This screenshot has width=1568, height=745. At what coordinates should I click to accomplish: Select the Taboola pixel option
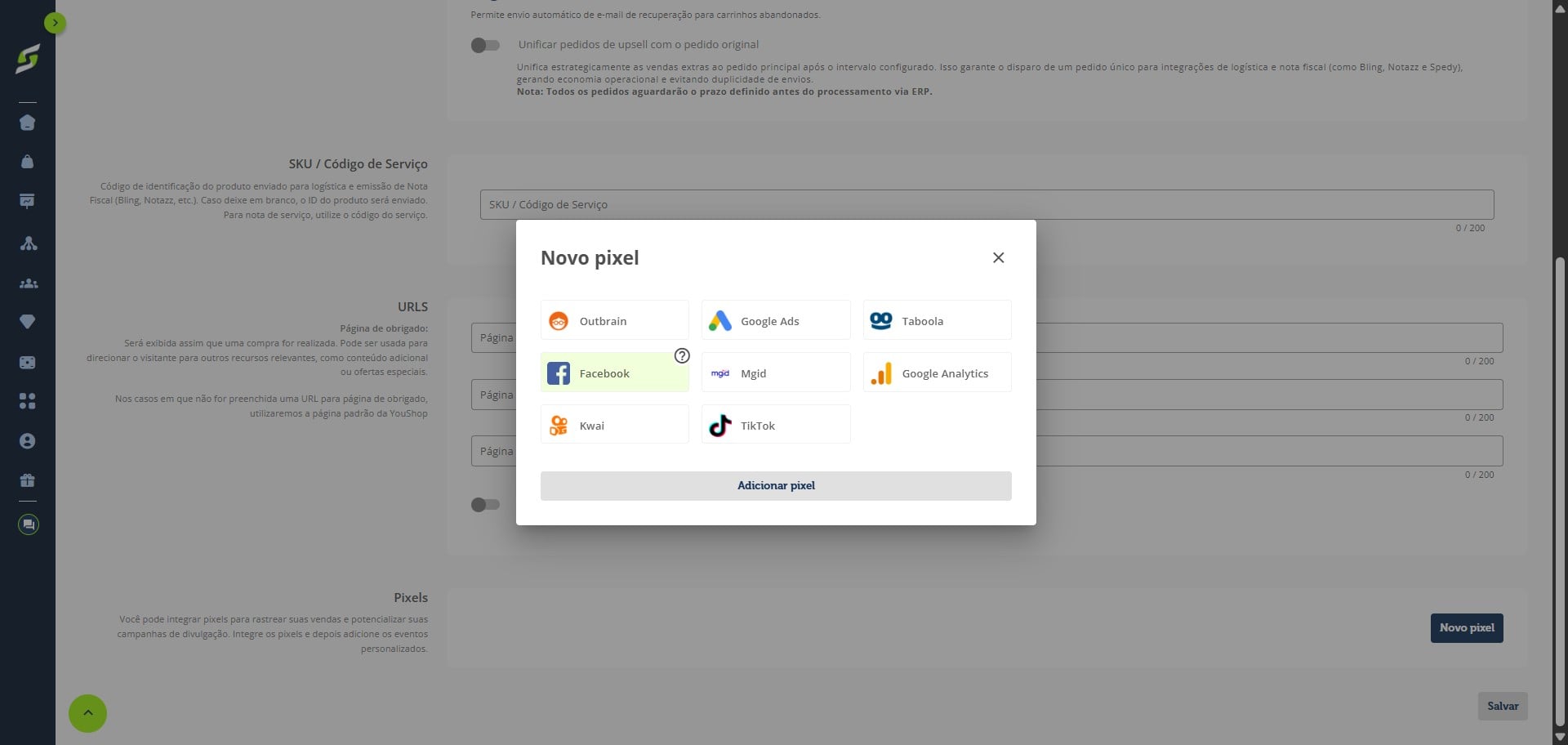tap(937, 320)
